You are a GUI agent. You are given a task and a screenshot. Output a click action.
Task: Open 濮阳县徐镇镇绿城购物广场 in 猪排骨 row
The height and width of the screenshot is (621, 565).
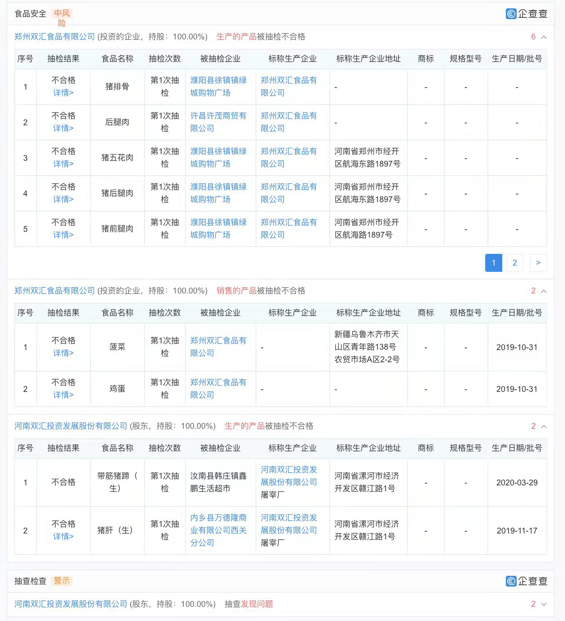point(219,87)
